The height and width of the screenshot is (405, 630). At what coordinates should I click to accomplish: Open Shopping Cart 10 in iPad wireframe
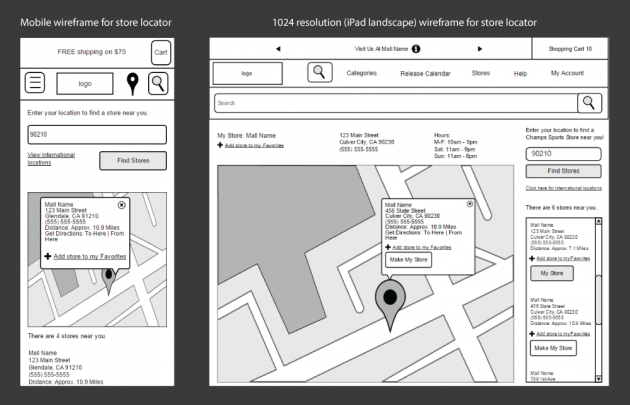pos(570,49)
